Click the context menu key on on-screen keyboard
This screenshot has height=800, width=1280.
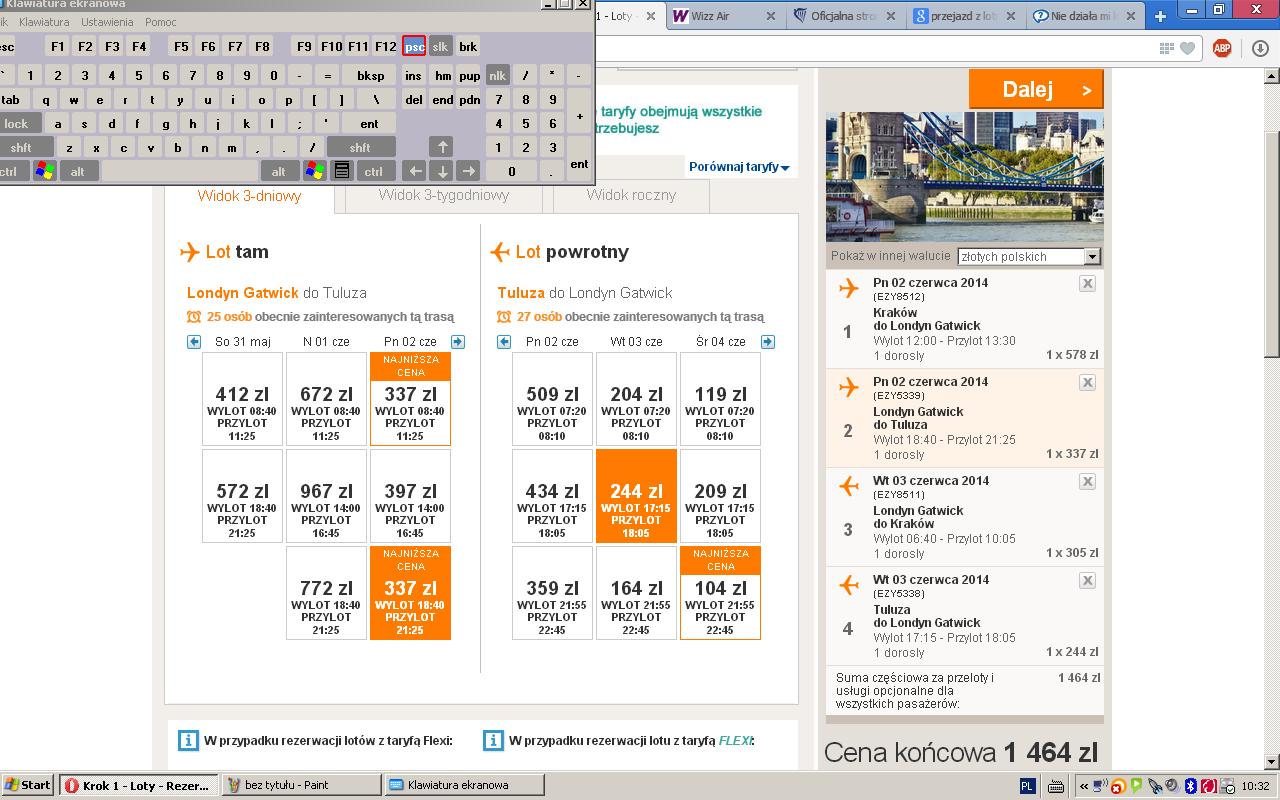tap(342, 171)
